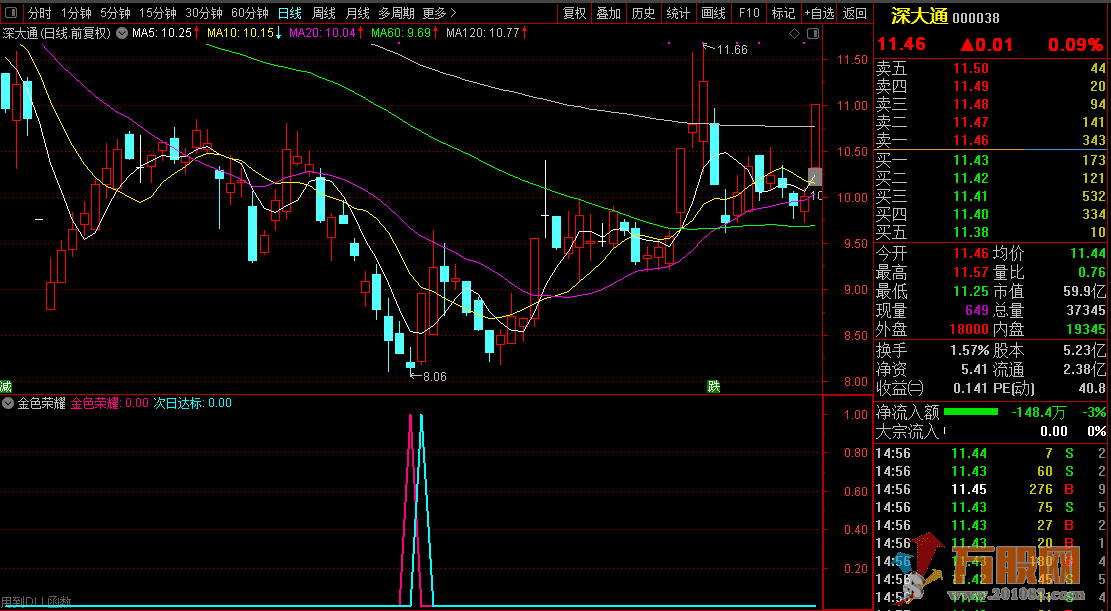Open the 多周期 multi-period view

395,13
